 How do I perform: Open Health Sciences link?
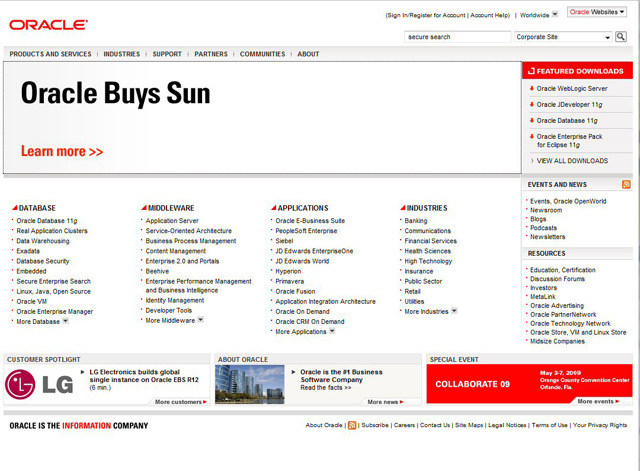428,251
